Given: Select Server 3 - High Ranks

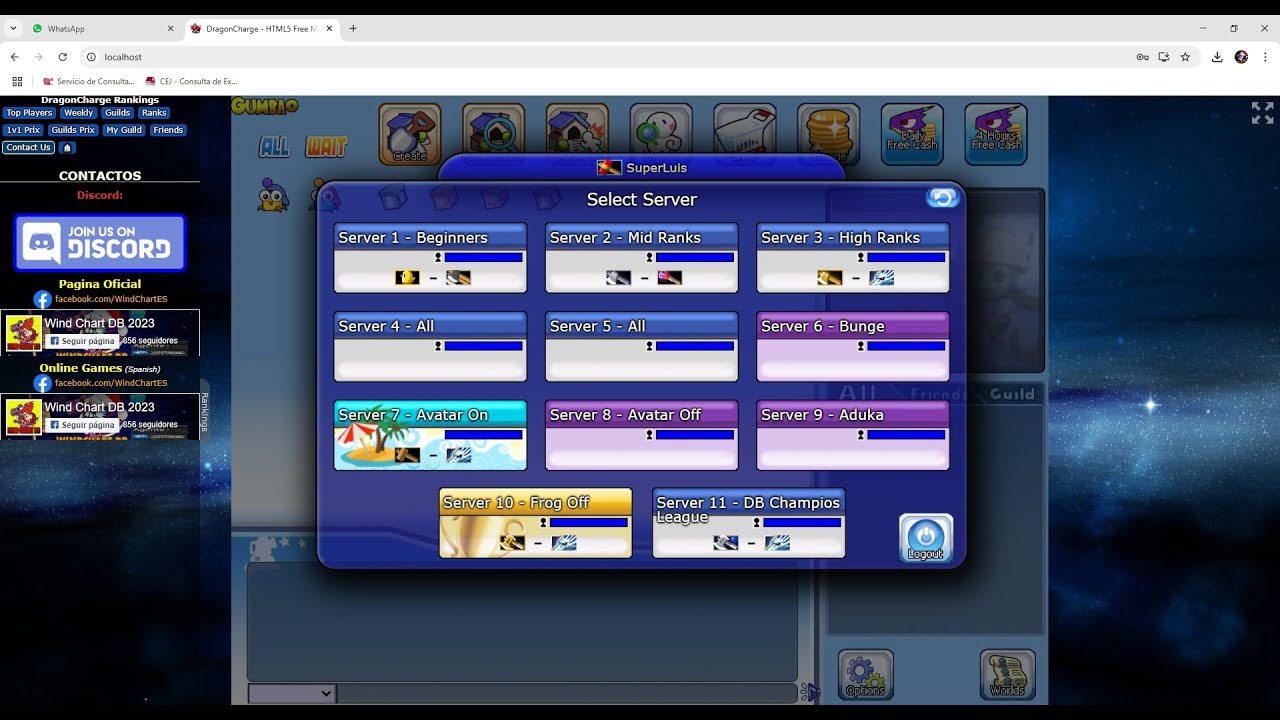Looking at the screenshot, I should pyautogui.click(x=853, y=258).
